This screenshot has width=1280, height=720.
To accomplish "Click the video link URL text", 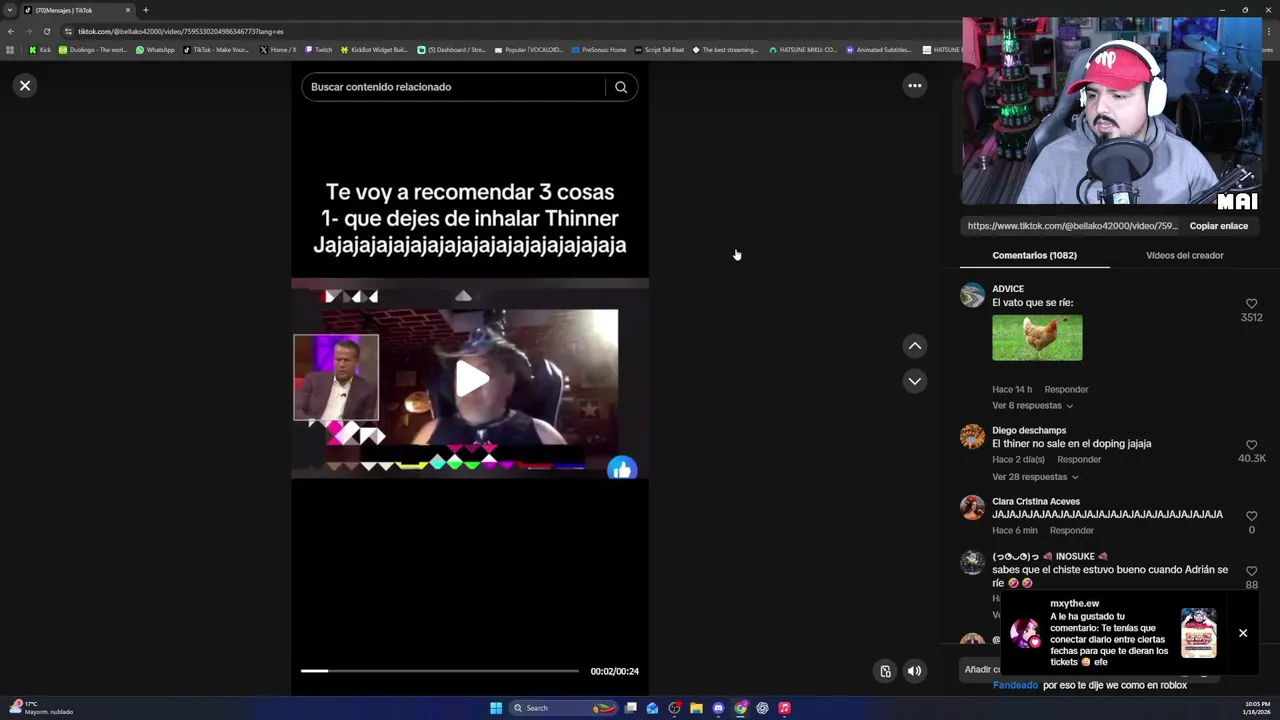I will pyautogui.click(x=1072, y=226).
